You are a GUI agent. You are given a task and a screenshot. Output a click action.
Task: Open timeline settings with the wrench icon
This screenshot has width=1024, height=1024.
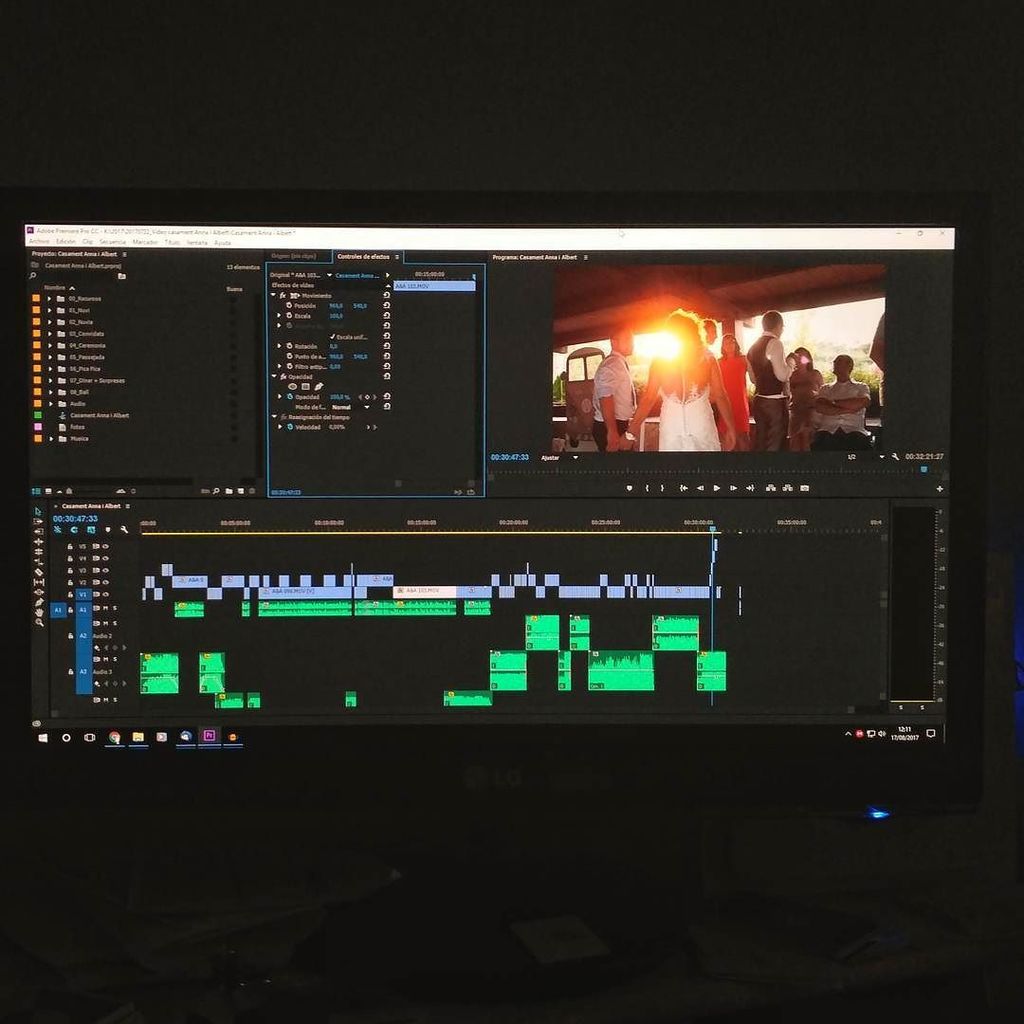125,531
